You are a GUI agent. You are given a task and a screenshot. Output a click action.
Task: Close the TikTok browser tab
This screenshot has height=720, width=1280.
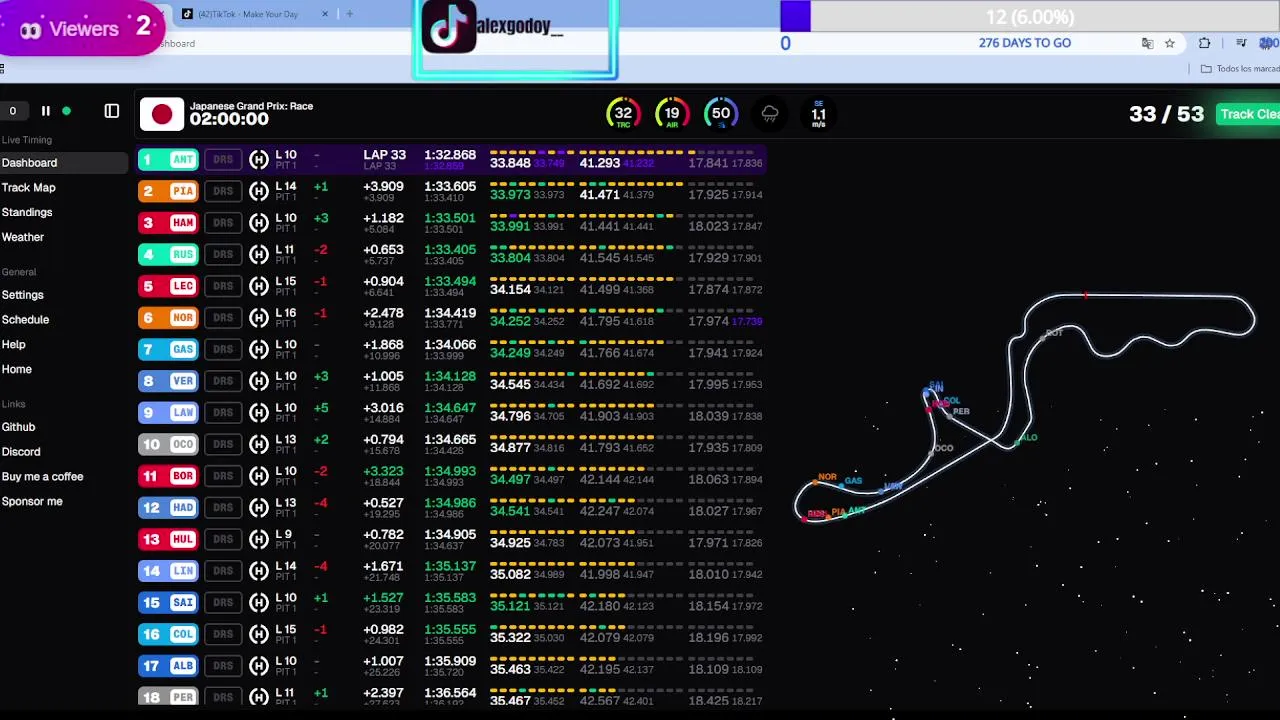pyautogui.click(x=325, y=14)
